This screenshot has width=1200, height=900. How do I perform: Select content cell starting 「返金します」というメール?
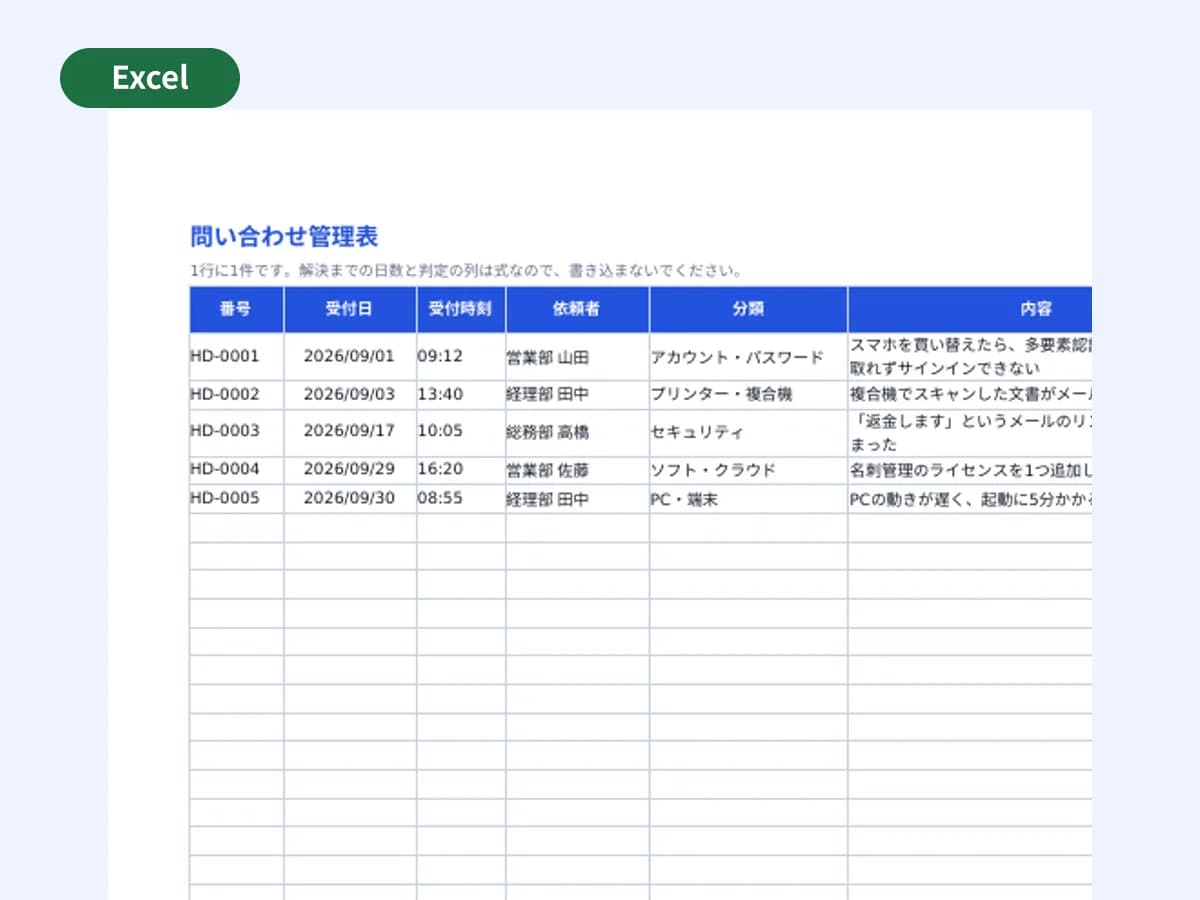[x=970, y=432]
